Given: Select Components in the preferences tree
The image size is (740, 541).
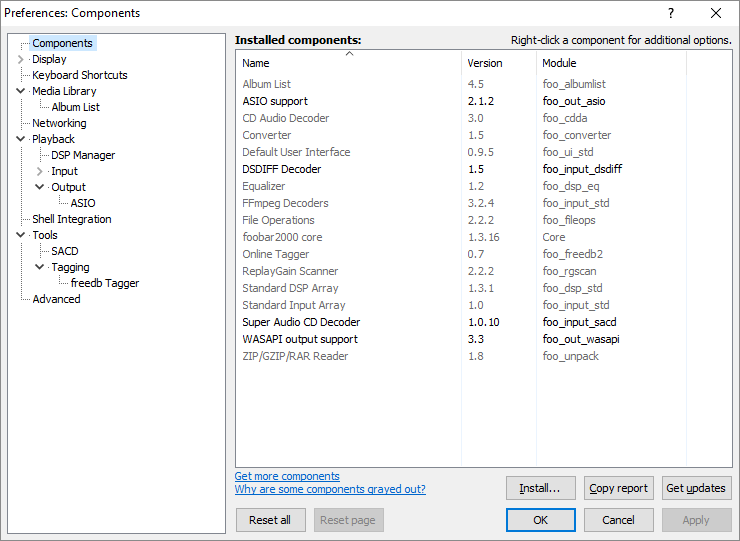Looking at the screenshot, I should 62,43.
